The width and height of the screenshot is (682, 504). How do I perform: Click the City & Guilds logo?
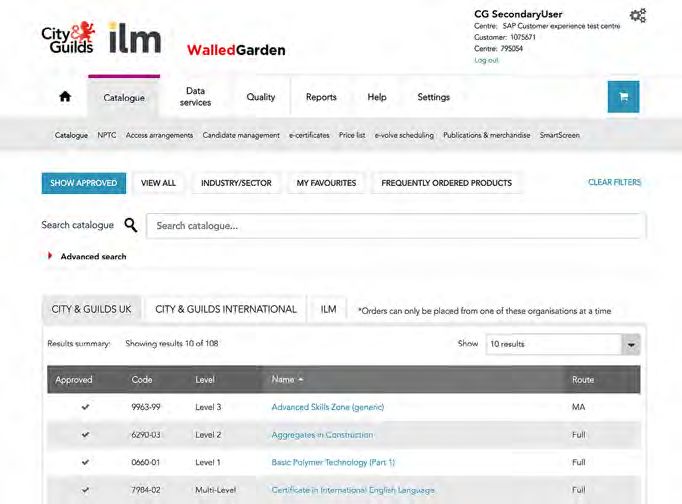(x=68, y=38)
